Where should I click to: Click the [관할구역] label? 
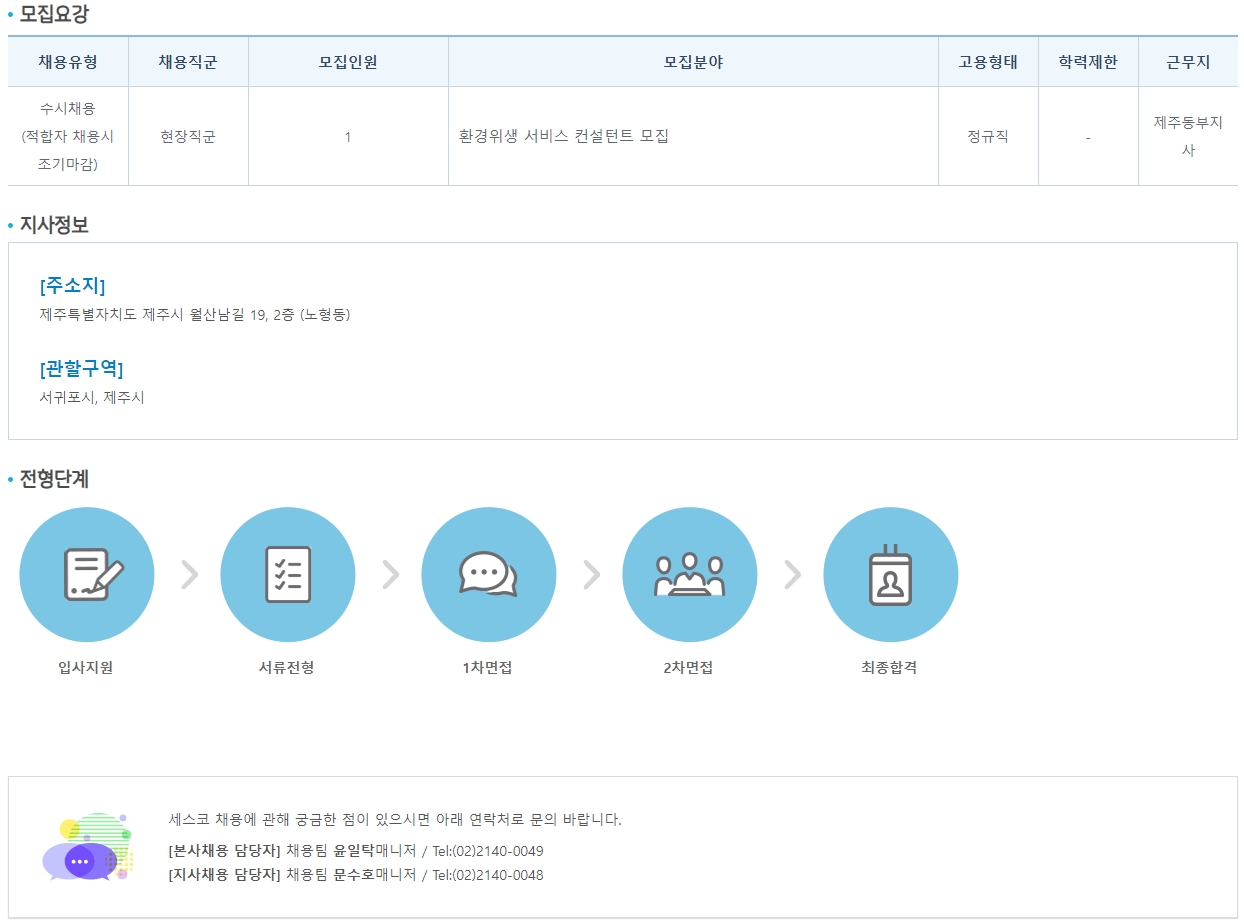tap(81, 369)
